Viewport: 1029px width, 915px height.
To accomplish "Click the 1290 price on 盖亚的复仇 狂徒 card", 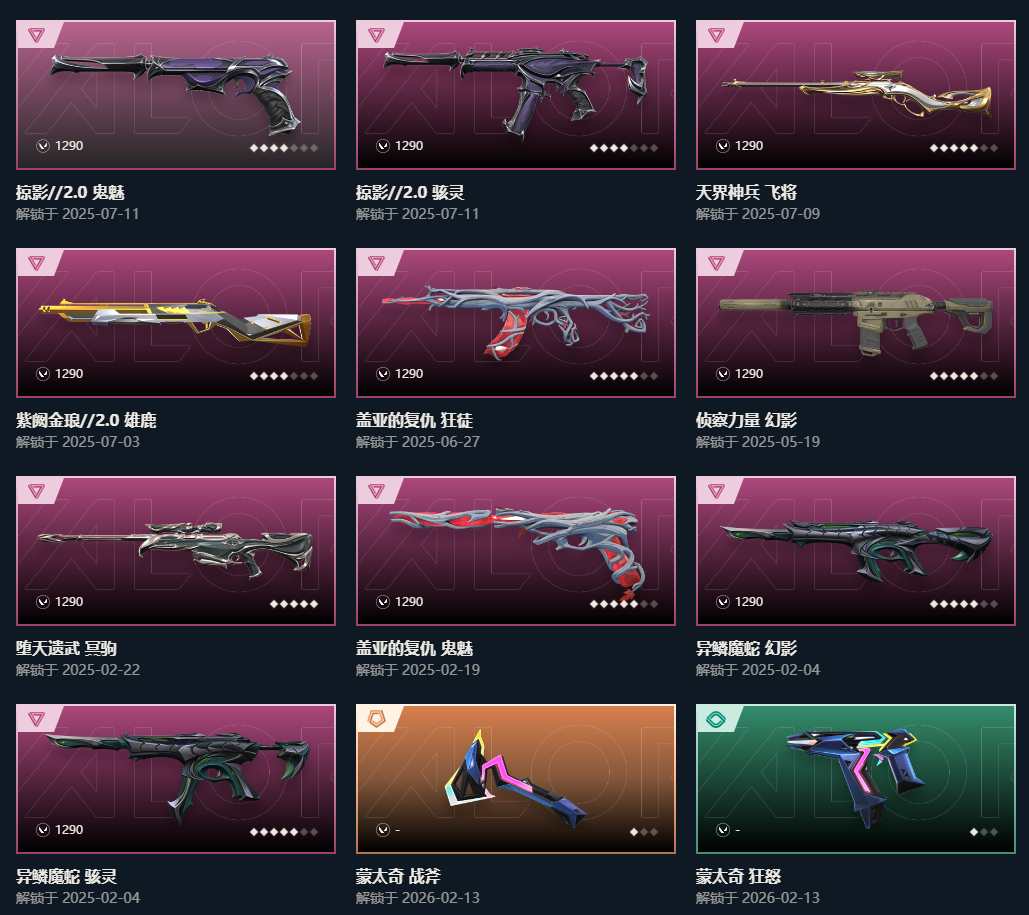I will [409, 373].
